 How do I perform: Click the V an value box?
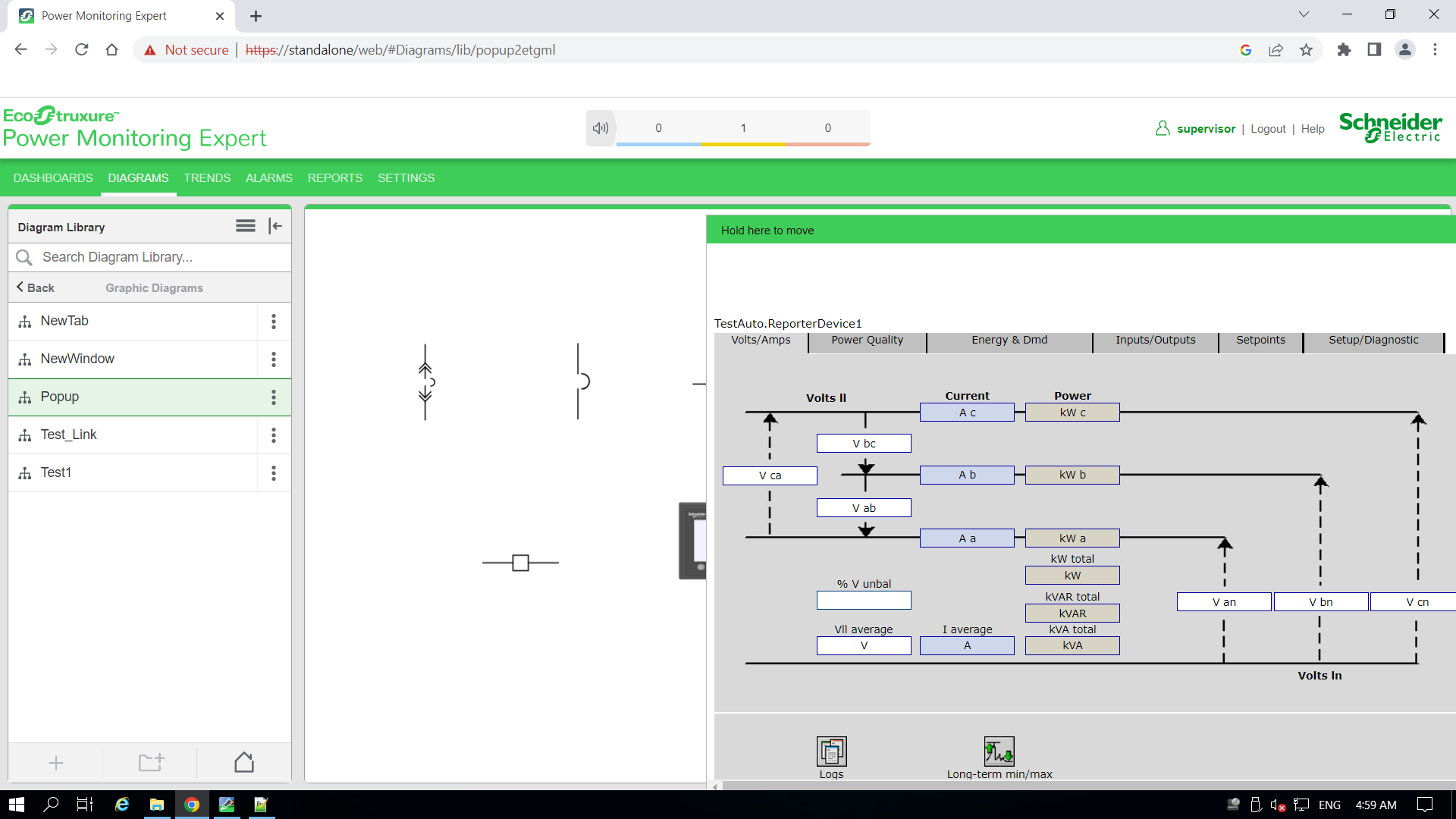point(1224,602)
